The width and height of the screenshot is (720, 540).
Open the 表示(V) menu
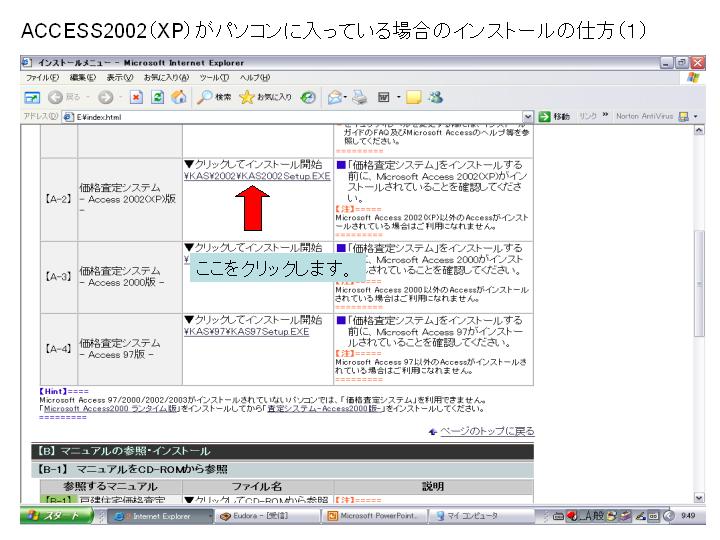120,78
